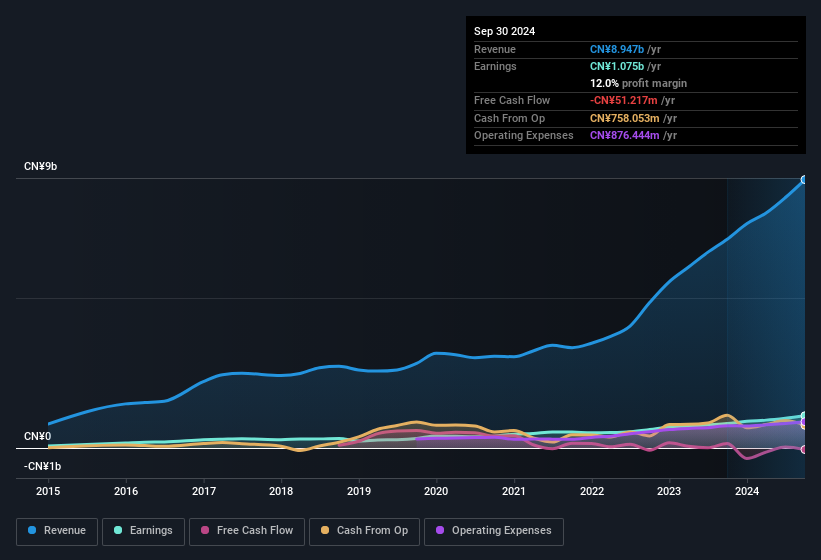Screen dimensions: 821x560
Task: Click the -CN¥1b y-axis label
Action: click(x=42, y=466)
